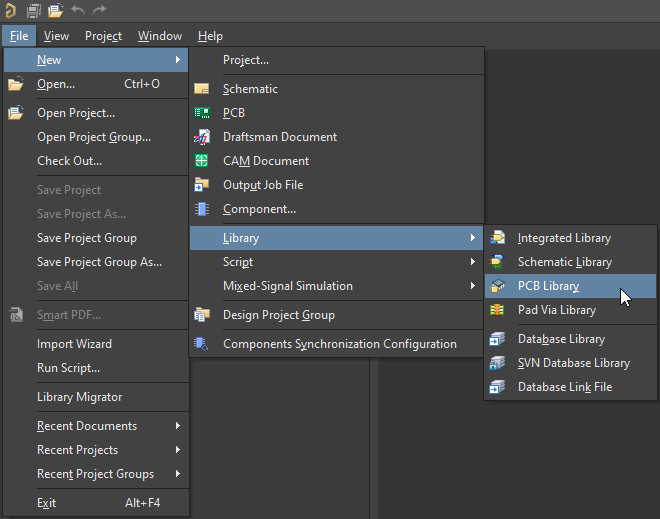Image resolution: width=660 pixels, height=519 pixels.
Task: Click Exit in the File menu
Action: coord(46,503)
